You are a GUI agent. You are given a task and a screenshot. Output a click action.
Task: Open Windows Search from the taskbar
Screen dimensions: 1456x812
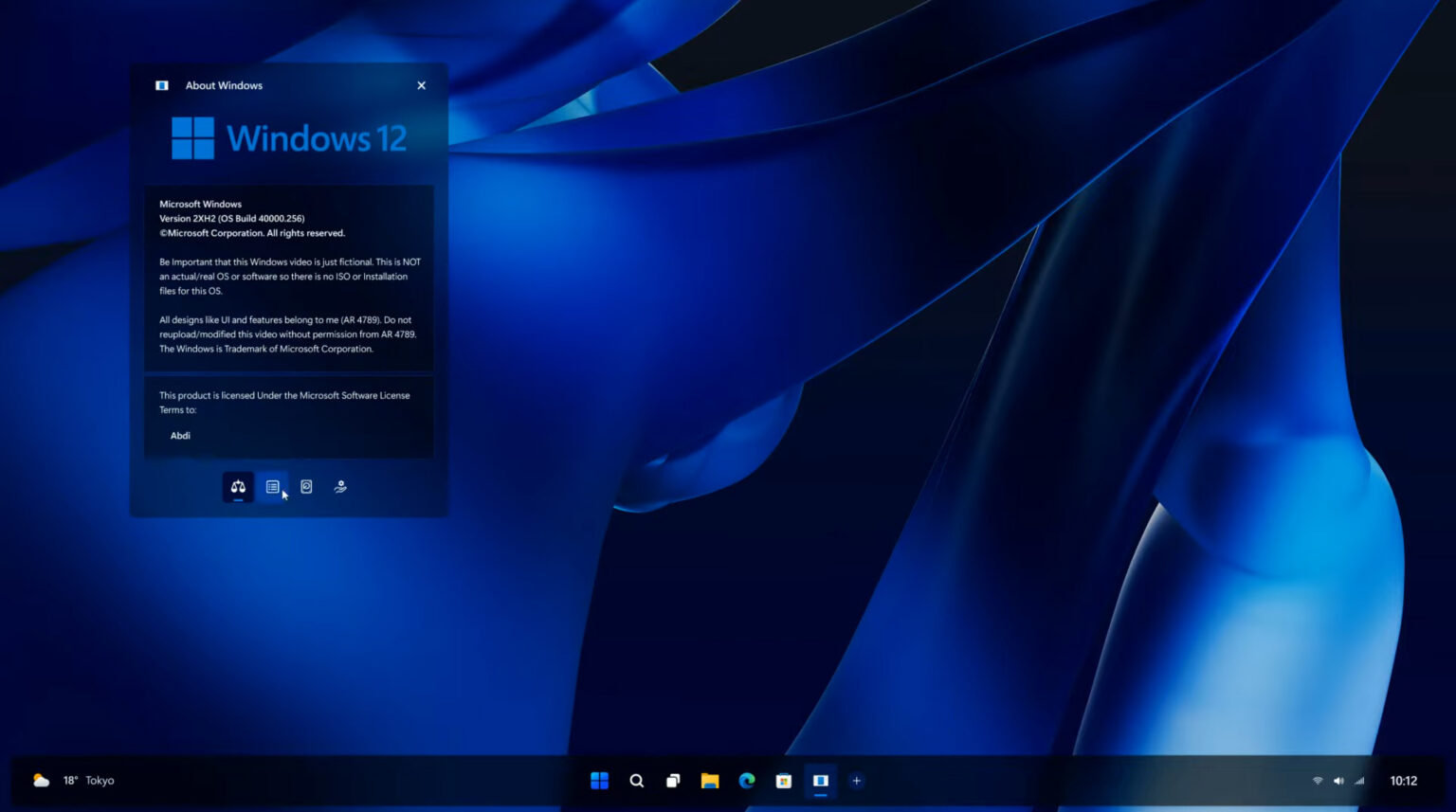click(x=636, y=781)
